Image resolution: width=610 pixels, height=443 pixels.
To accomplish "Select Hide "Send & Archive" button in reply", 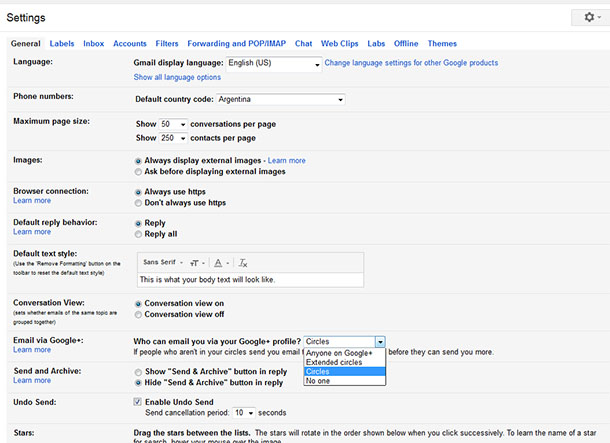I will coord(138,383).
